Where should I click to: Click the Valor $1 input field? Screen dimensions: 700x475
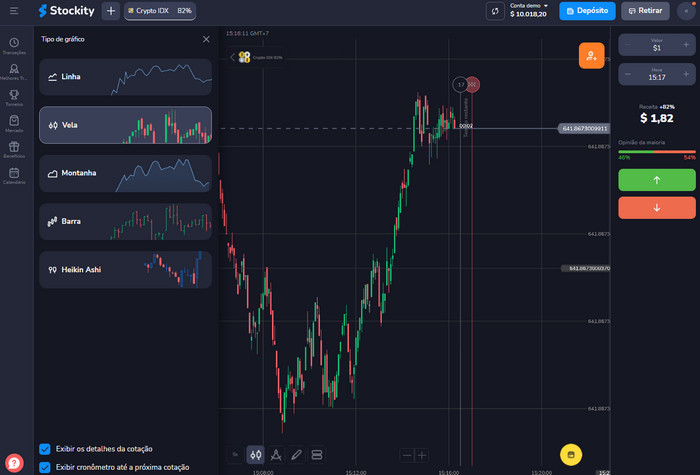click(x=657, y=45)
